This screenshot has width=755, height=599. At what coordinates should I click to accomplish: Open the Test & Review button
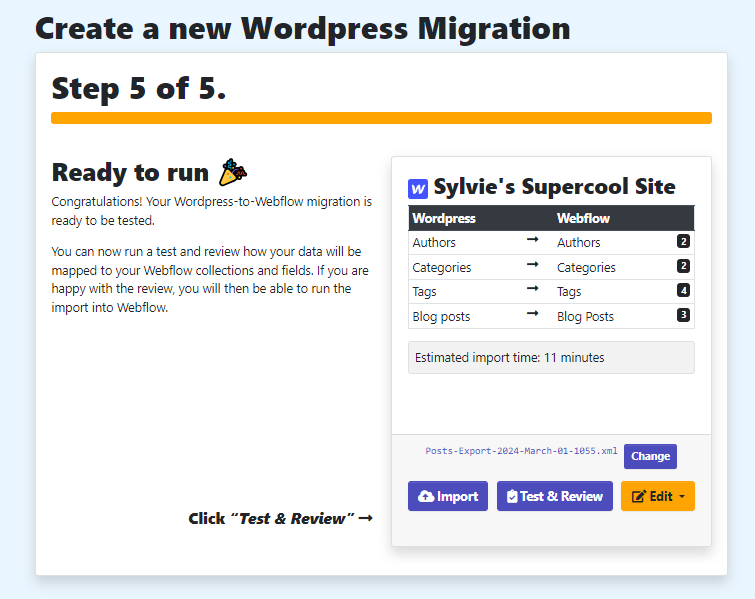point(555,496)
